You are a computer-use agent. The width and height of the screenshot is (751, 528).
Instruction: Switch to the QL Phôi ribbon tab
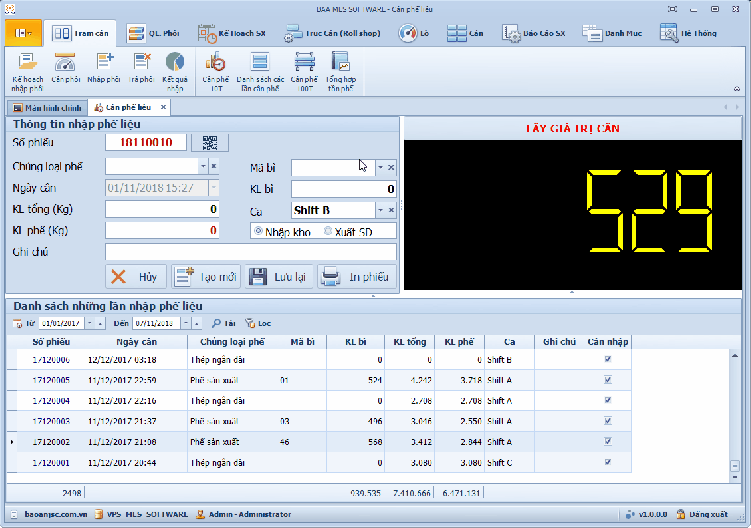[x=154, y=33]
